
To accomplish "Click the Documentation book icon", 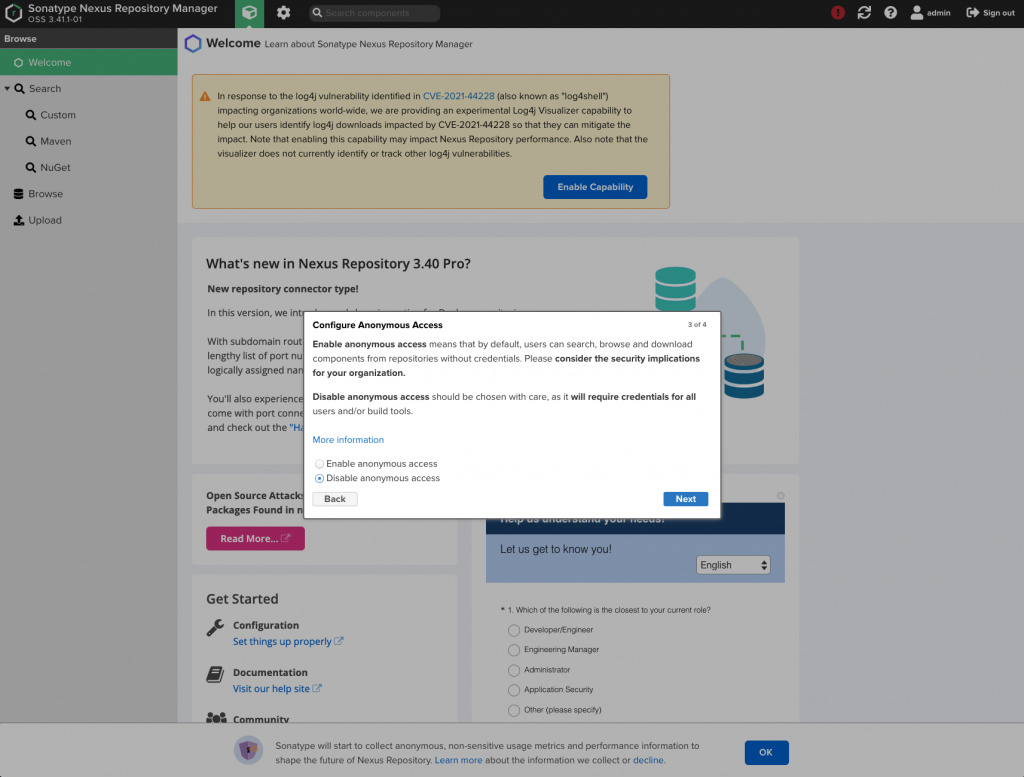I will (x=216, y=674).
